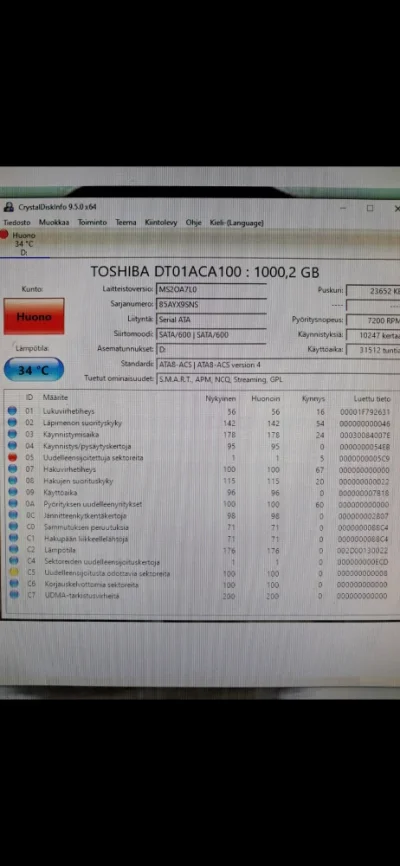This screenshot has width=400, height=866.
Task: Click the Standardi field ATA8-ACS
Action: 278,365
